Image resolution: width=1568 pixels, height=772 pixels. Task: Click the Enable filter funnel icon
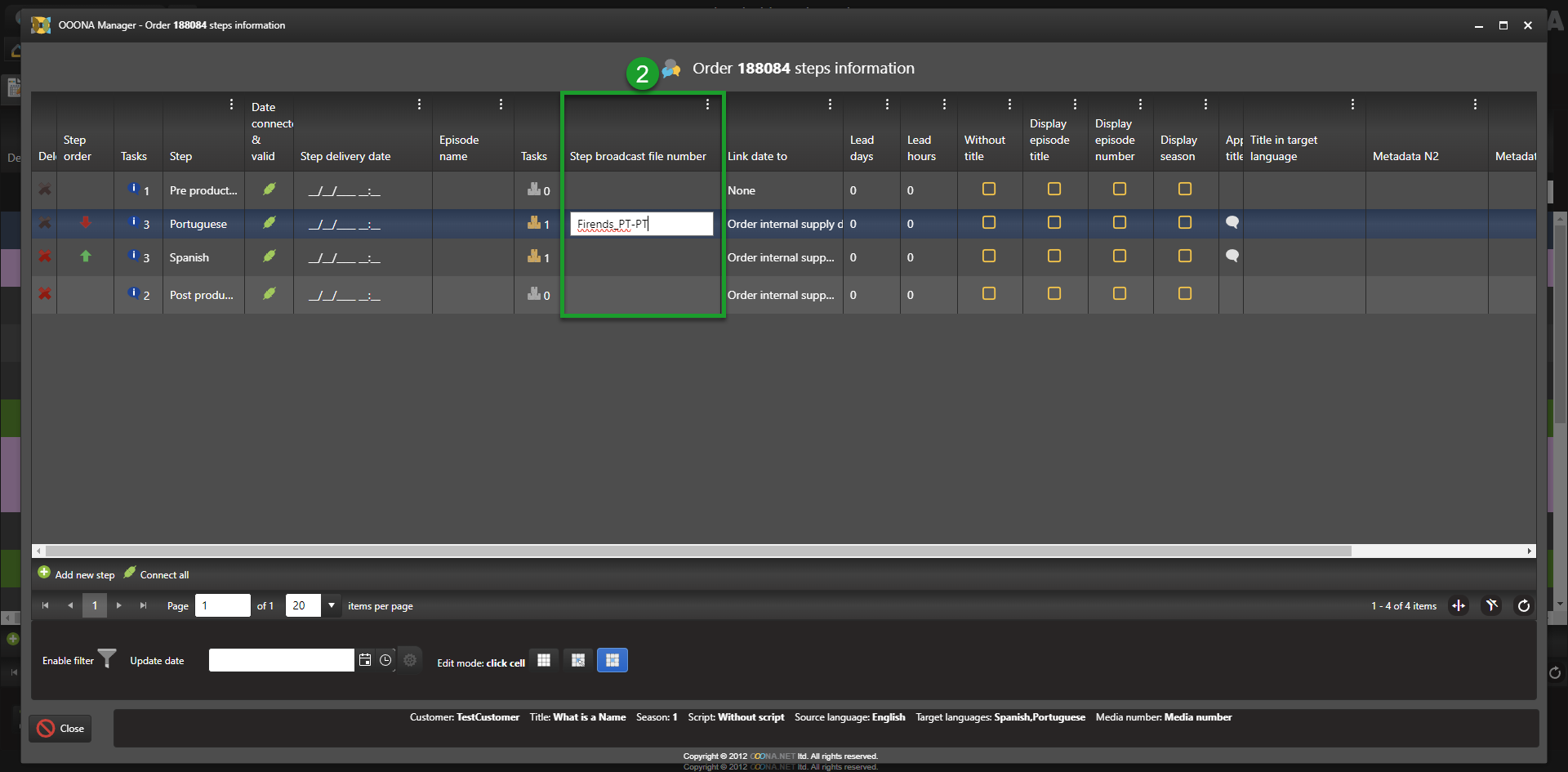click(107, 659)
